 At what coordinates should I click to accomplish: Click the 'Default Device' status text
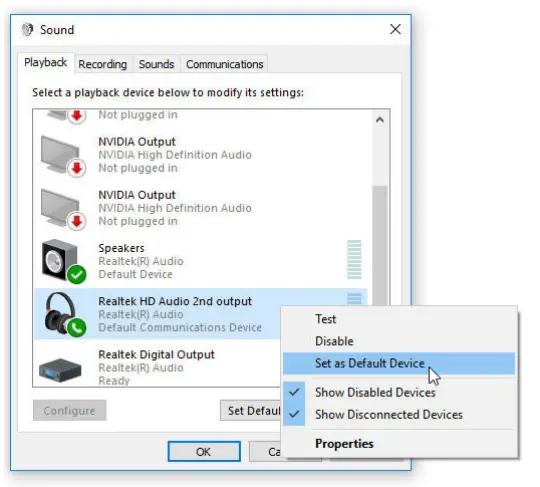point(135,274)
